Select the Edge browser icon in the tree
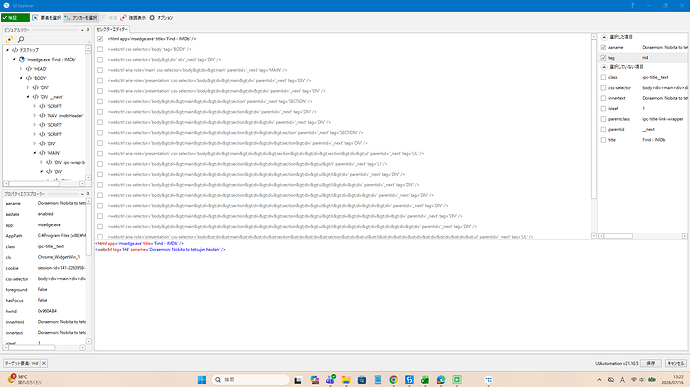Screen dimensions: 690x387 pos(22,59)
